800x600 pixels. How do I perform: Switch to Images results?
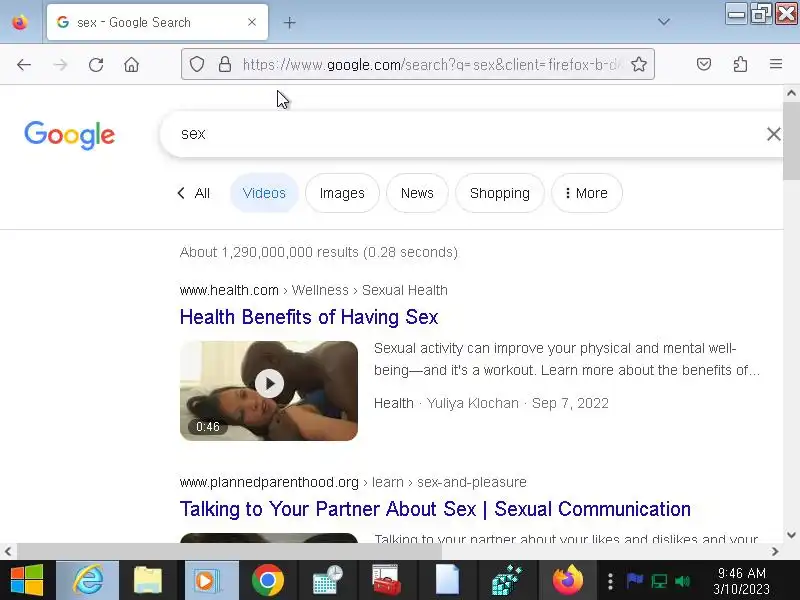coord(342,193)
